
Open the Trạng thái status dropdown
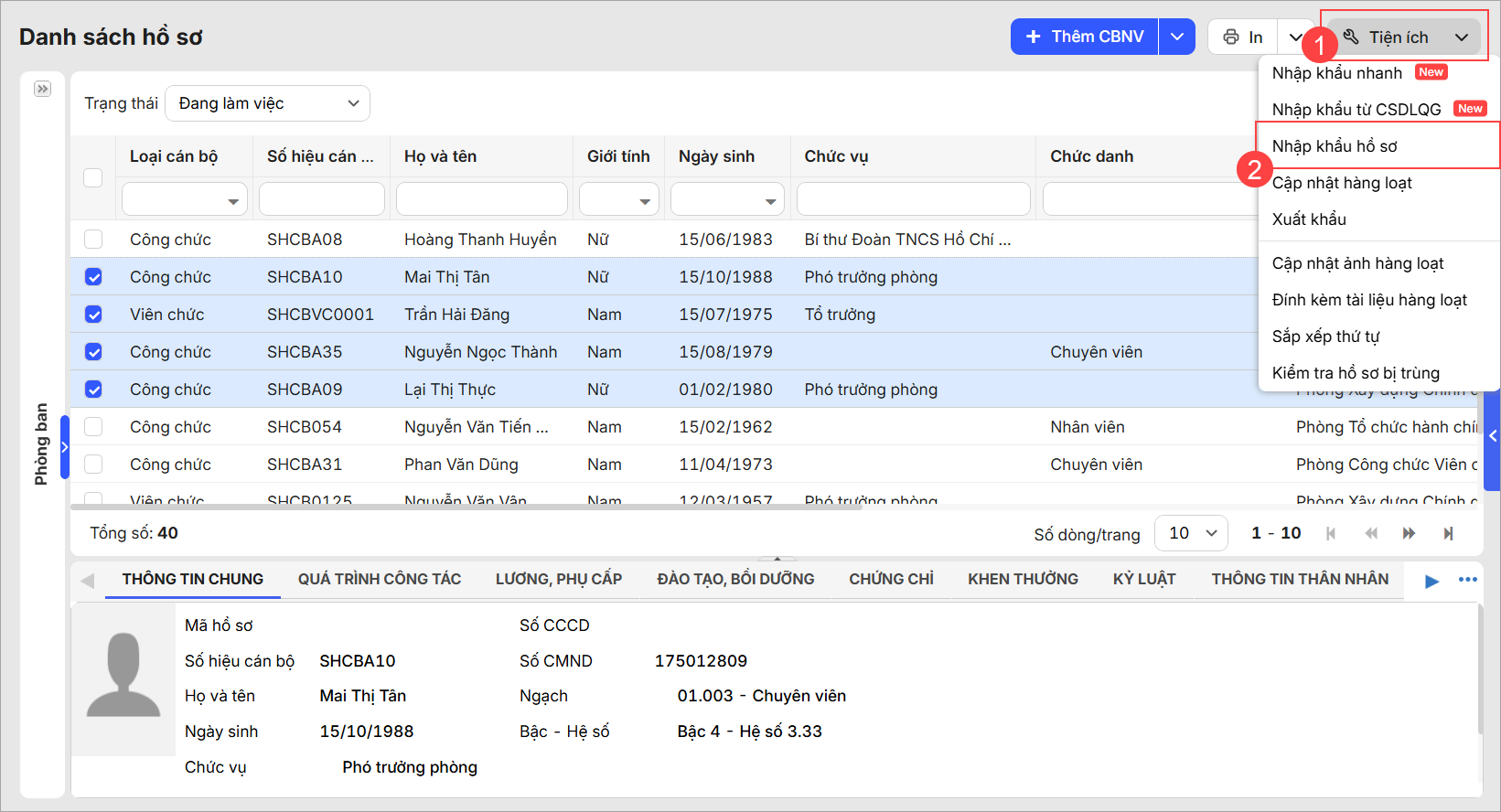267,103
